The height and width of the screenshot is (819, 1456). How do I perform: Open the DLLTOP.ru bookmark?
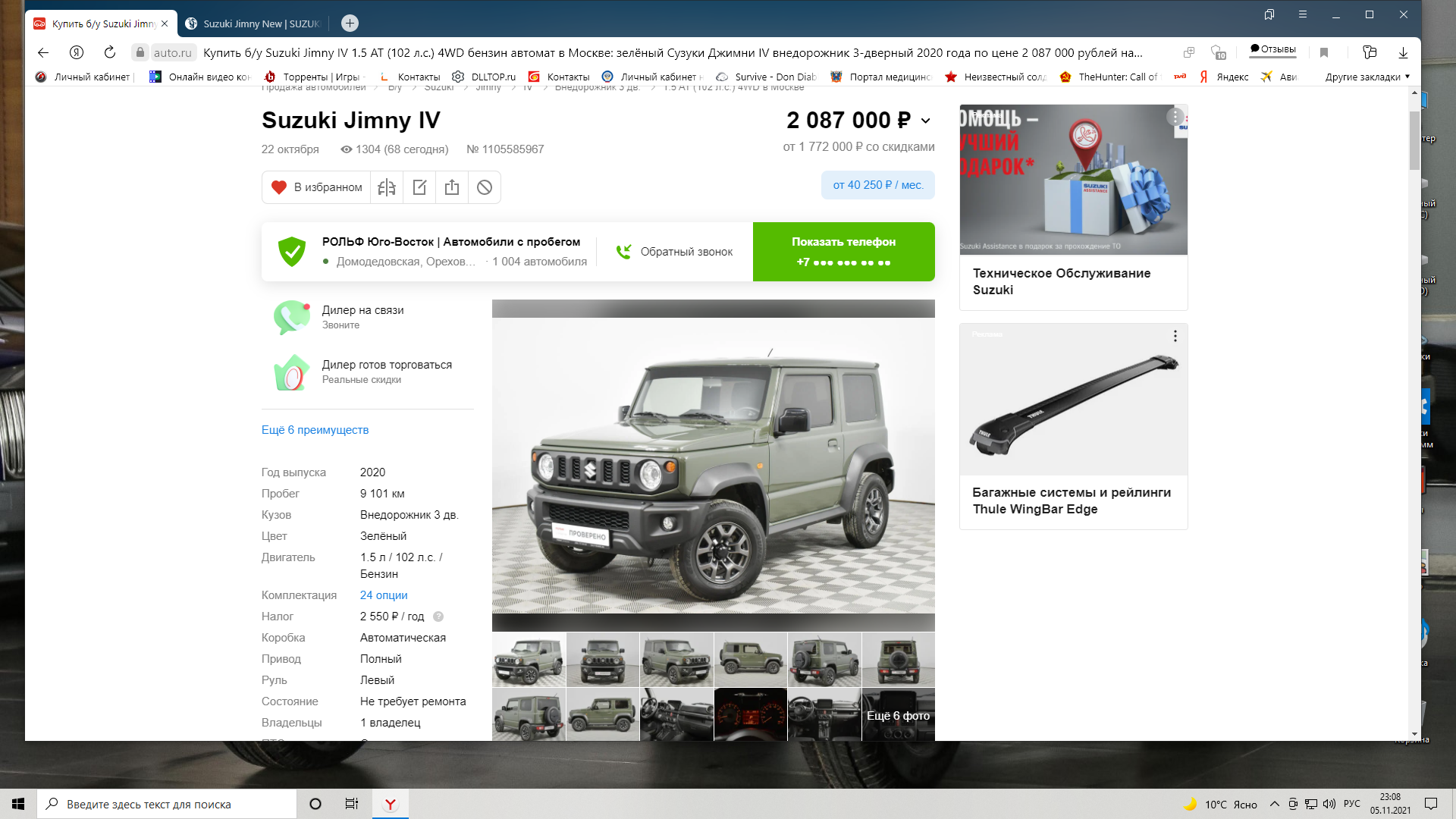coord(484,77)
